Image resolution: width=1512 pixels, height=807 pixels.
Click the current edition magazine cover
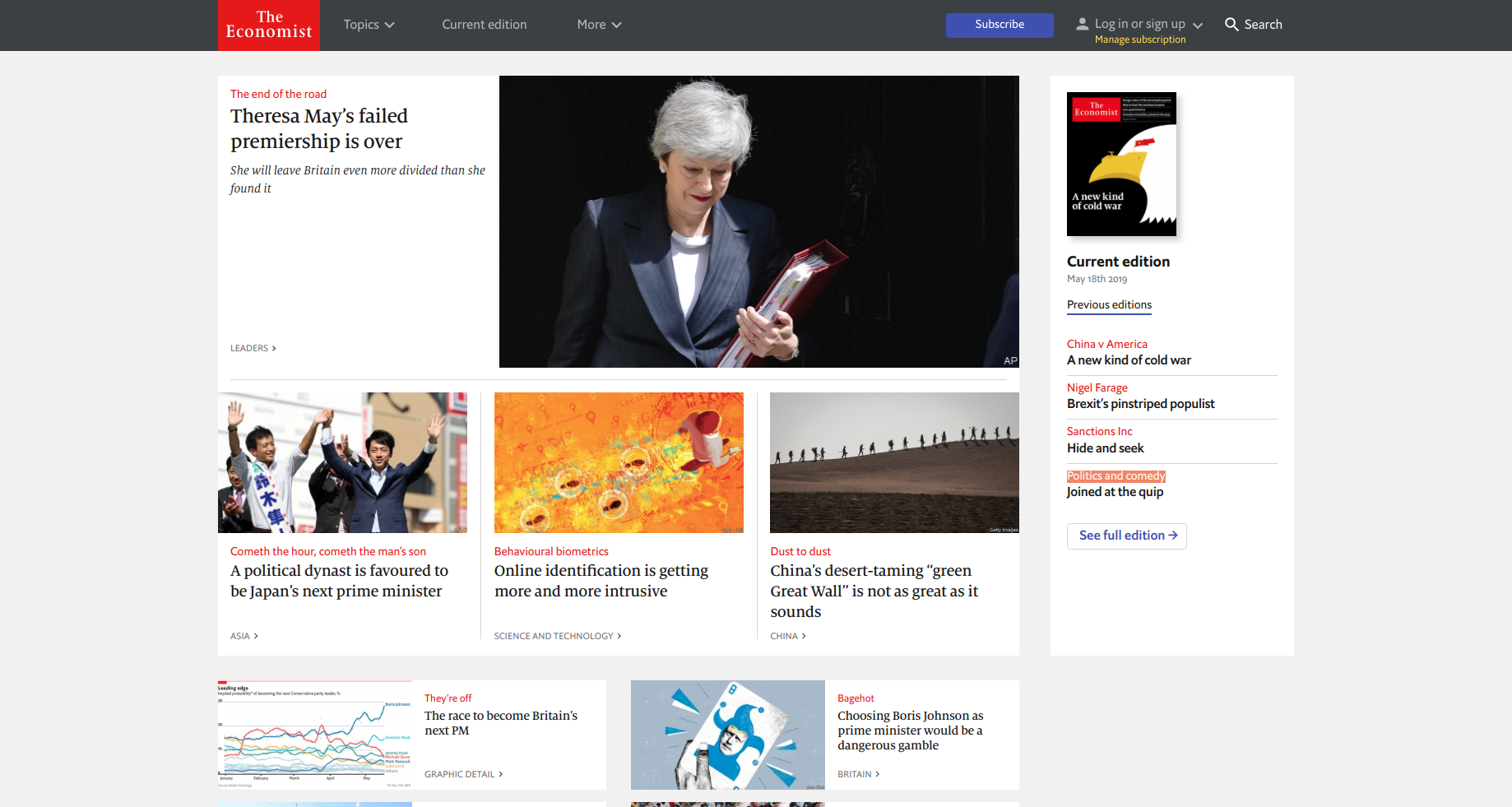[1121, 164]
